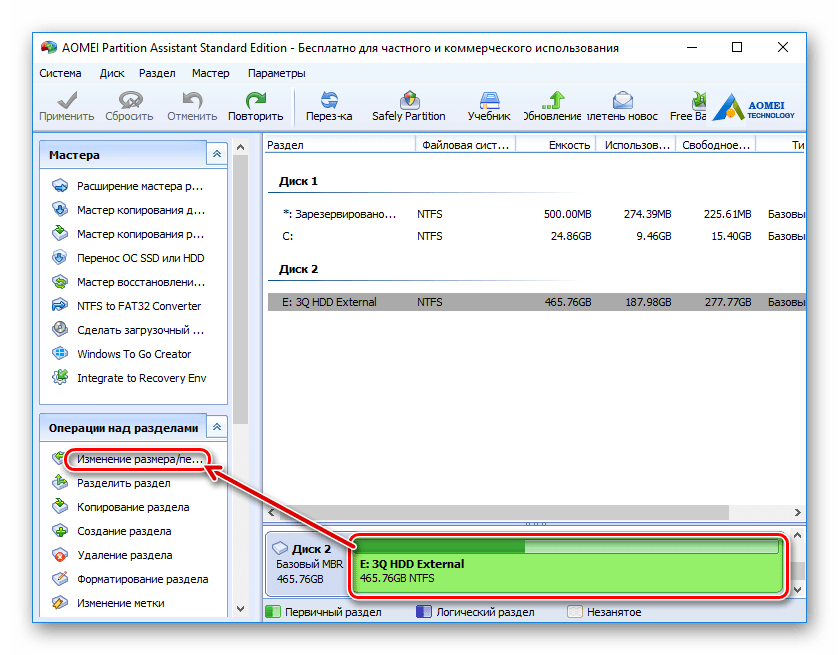839x655 pixels.
Task: Launch the Расширение мастера раздела wizard icon
Action: point(60,186)
